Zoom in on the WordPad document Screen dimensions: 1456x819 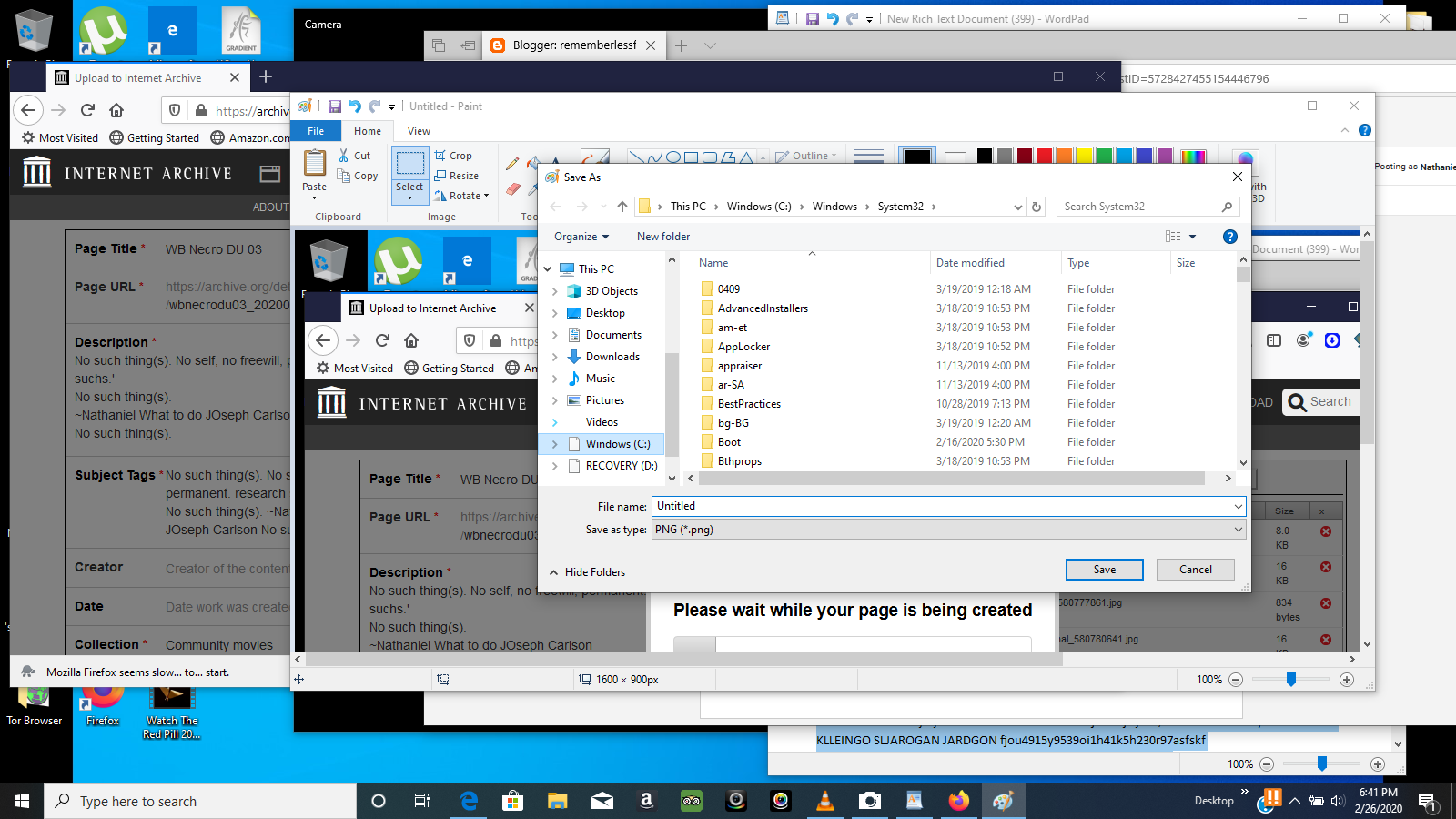[x=1378, y=764]
